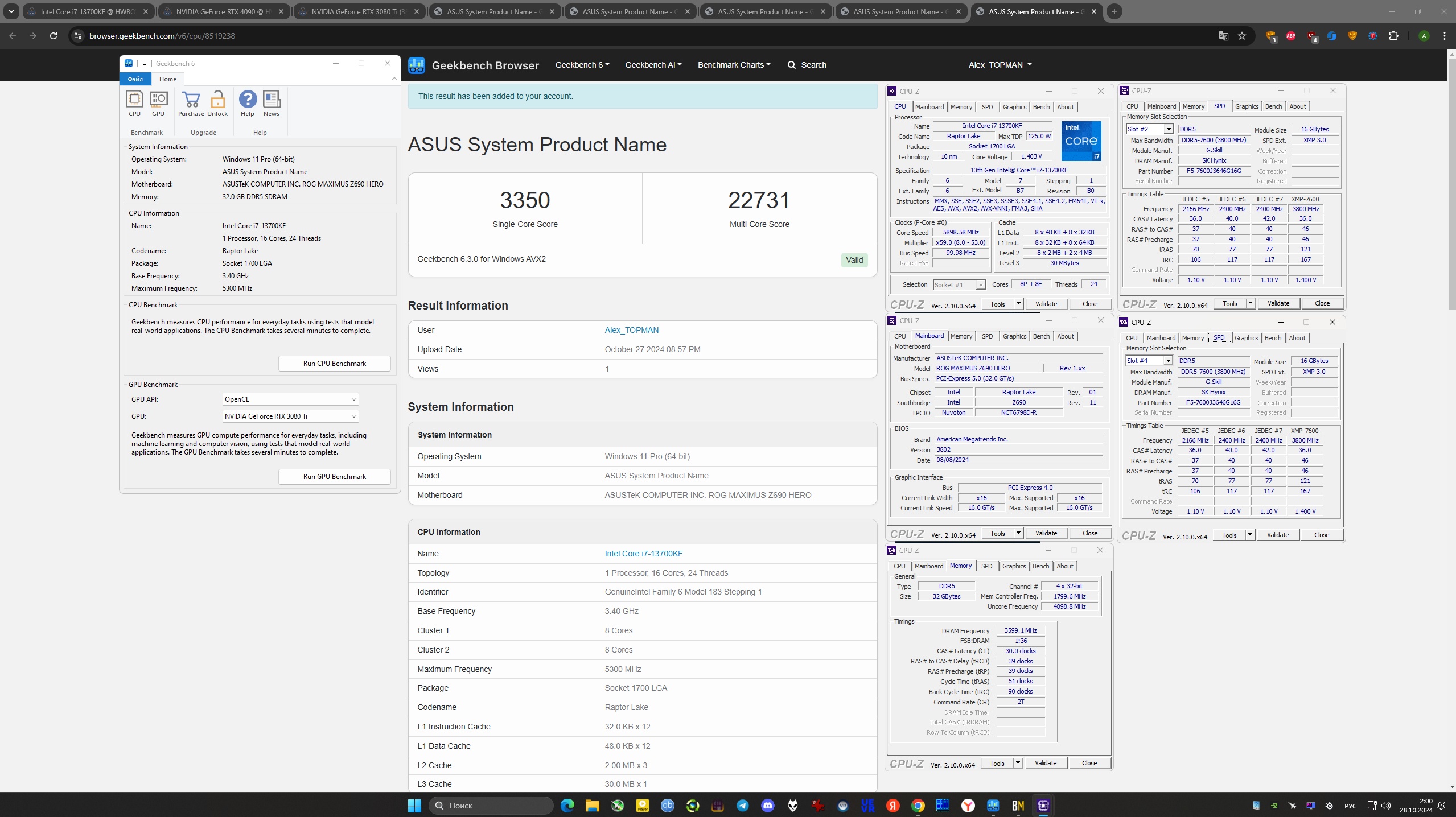Screen dimensions: 1456x817
Task: Switch to the Intel Core i7 13700KF @ HWBOT browser tab
Action: pos(89,11)
